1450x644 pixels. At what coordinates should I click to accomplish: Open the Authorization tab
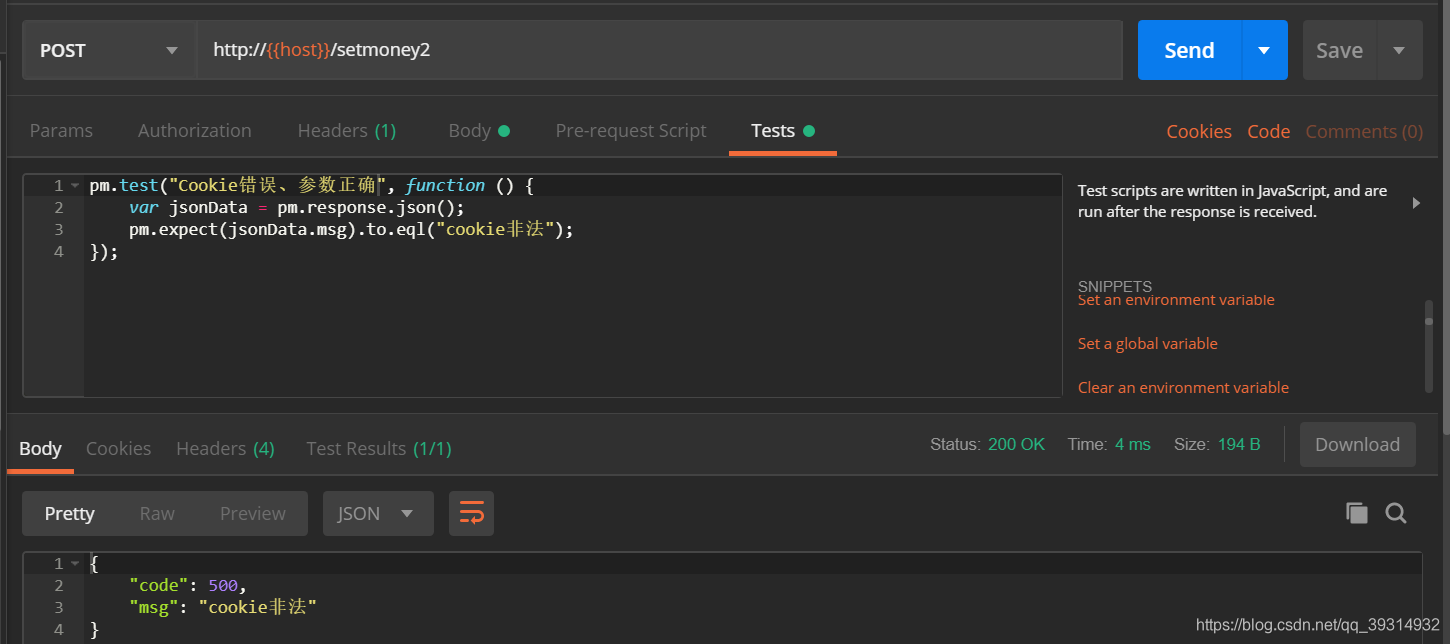click(195, 131)
